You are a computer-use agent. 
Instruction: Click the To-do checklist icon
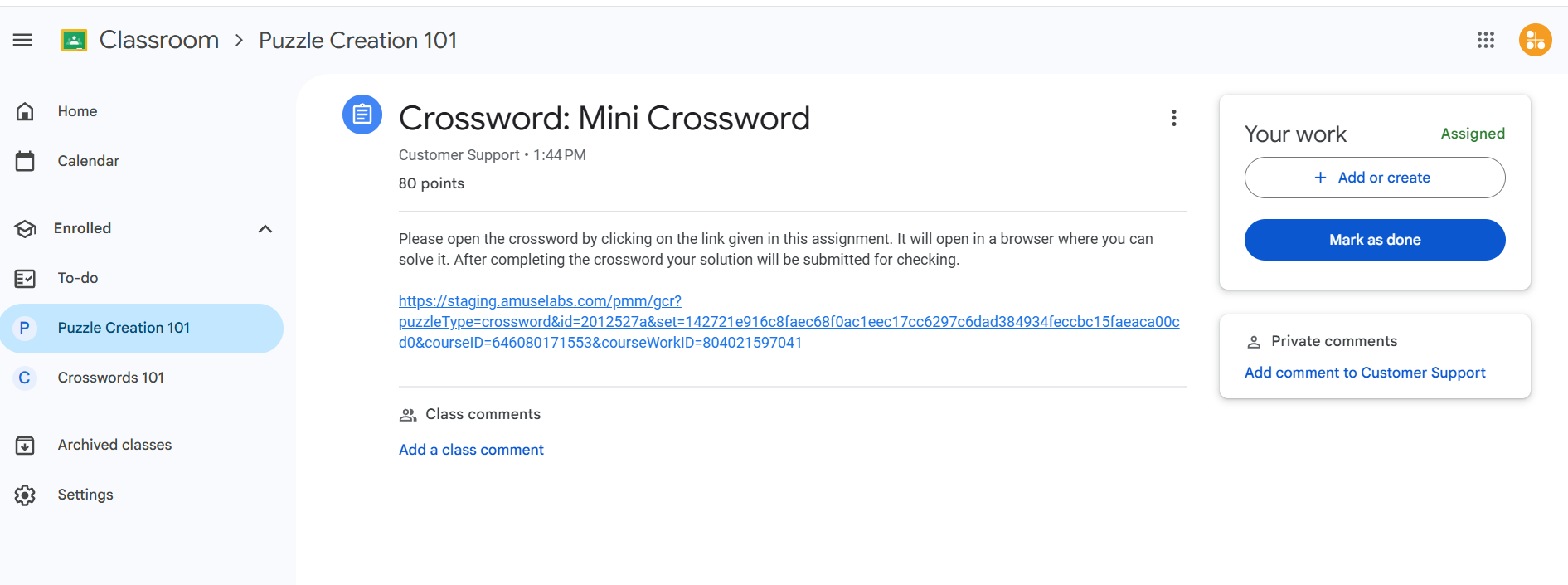click(25, 278)
